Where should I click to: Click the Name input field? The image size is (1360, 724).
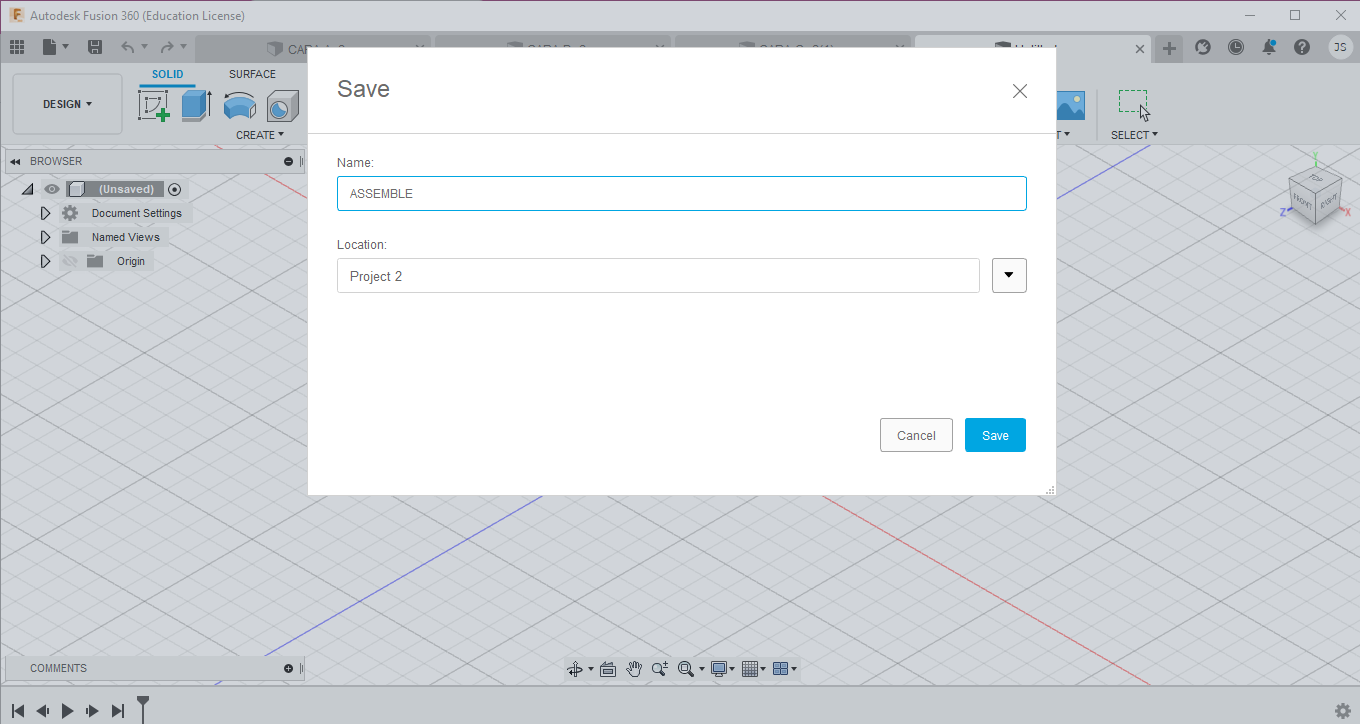[x=682, y=194]
